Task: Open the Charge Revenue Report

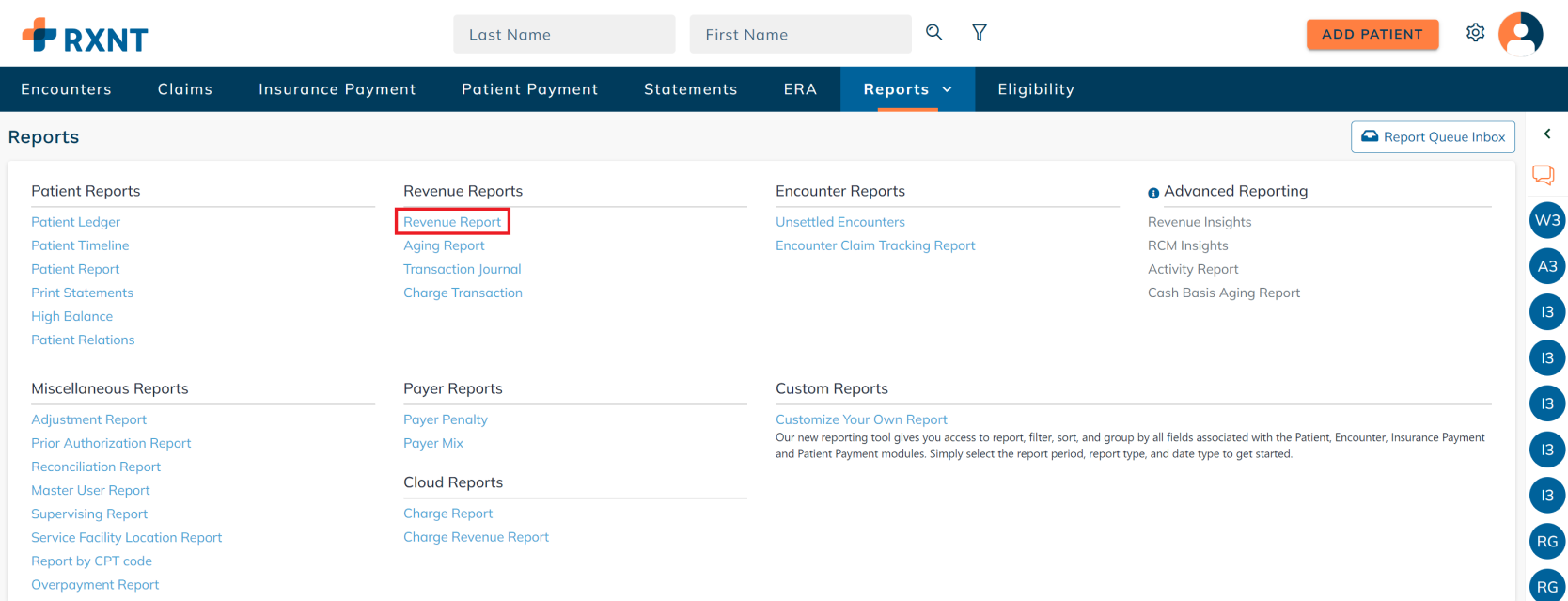Action: tap(476, 537)
